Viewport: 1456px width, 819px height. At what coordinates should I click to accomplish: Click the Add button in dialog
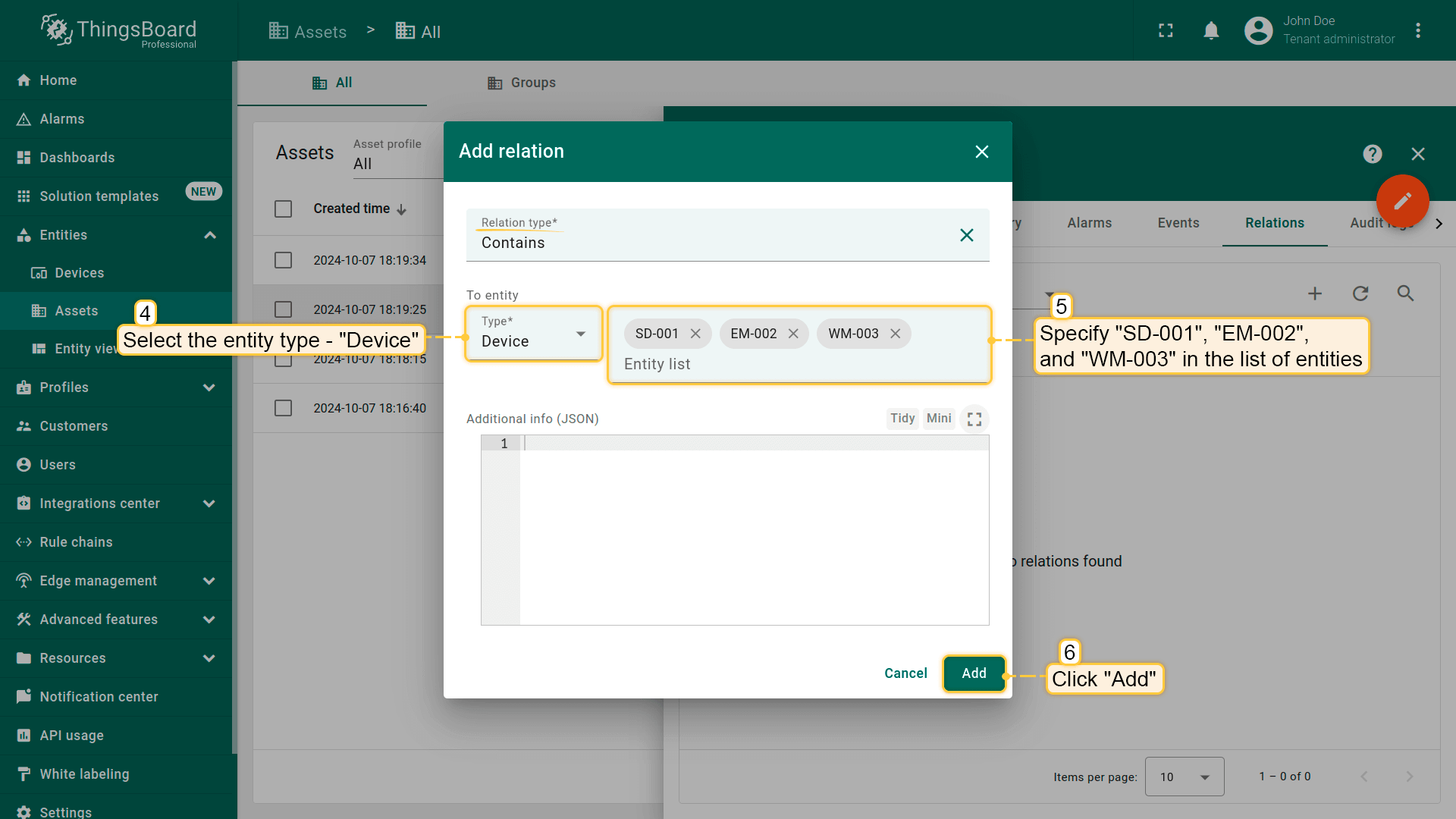click(x=974, y=673)
